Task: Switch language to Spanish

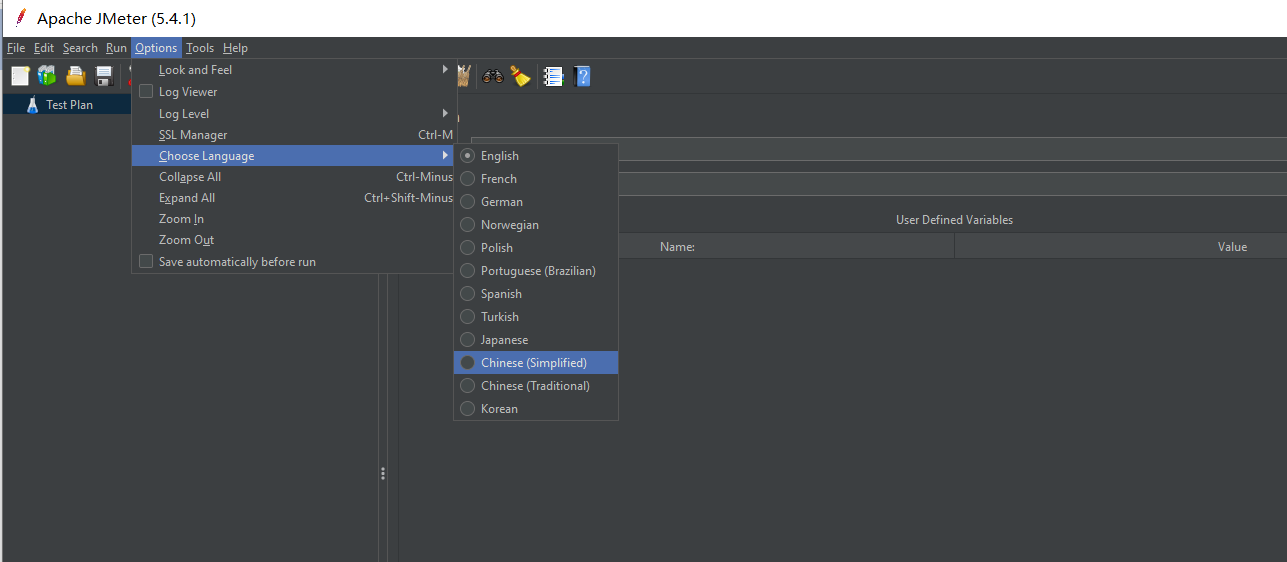Action: [536, 293]
